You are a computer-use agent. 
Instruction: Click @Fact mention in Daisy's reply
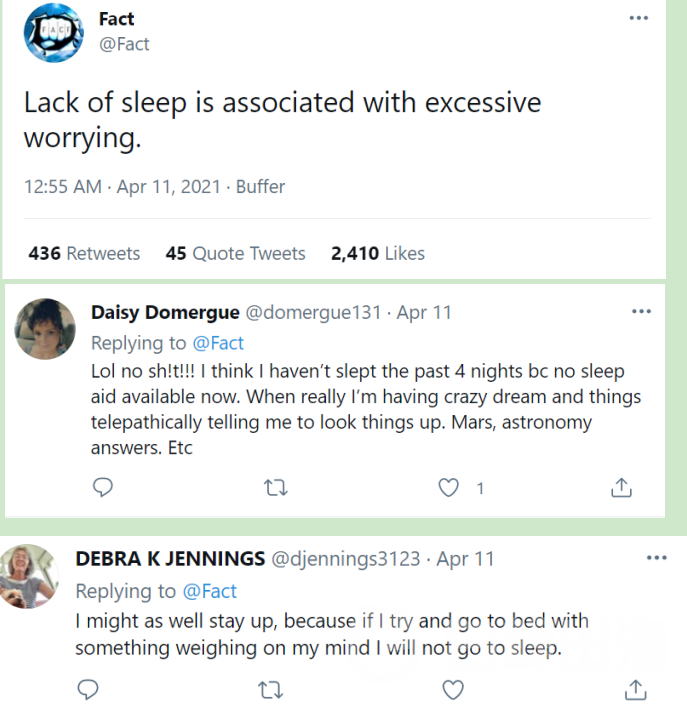point(218,343)
